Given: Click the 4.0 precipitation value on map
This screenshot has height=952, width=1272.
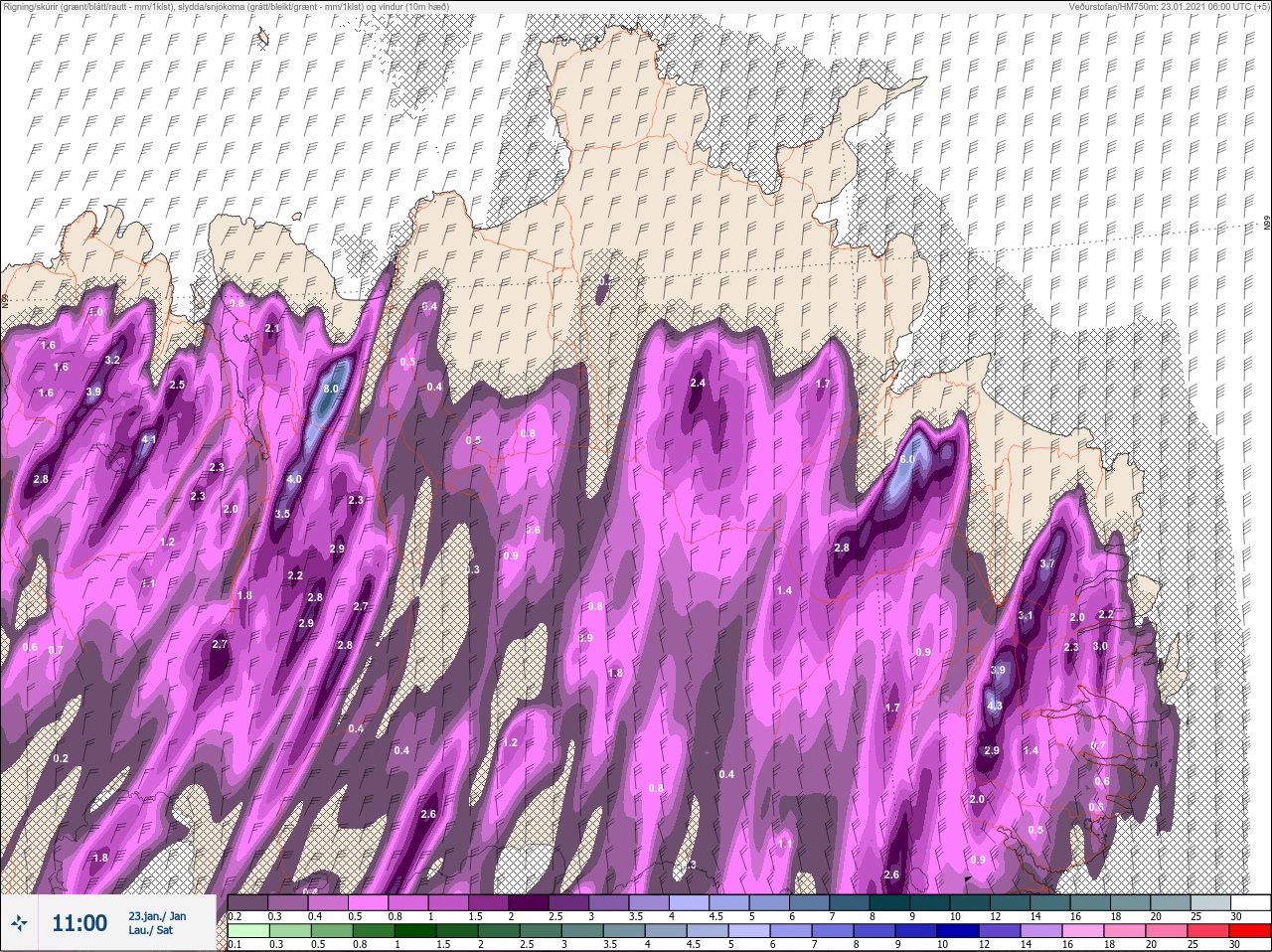Looking at the screenshot, I should point(294,479).
